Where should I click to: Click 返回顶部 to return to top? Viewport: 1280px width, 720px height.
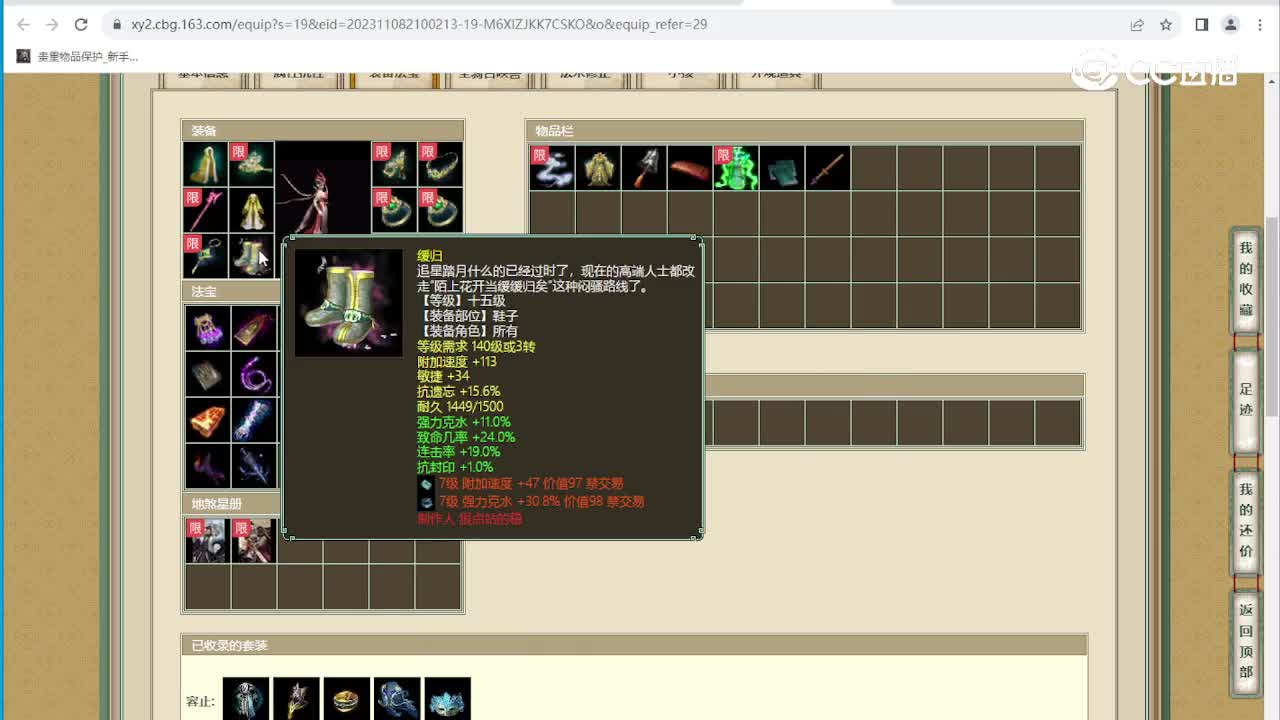point(1246,641)
